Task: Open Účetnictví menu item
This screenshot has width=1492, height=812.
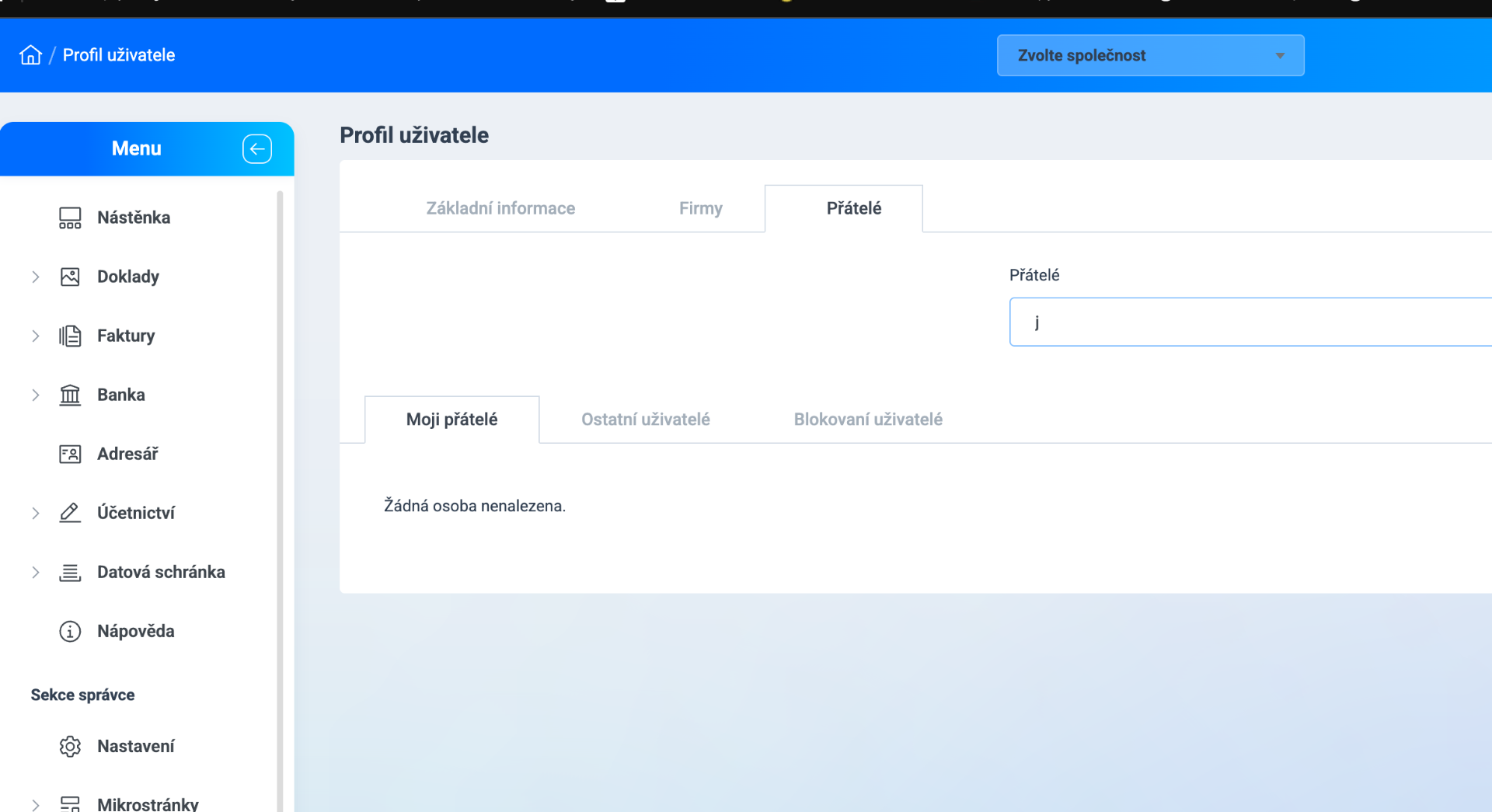Action: point(136,513)
